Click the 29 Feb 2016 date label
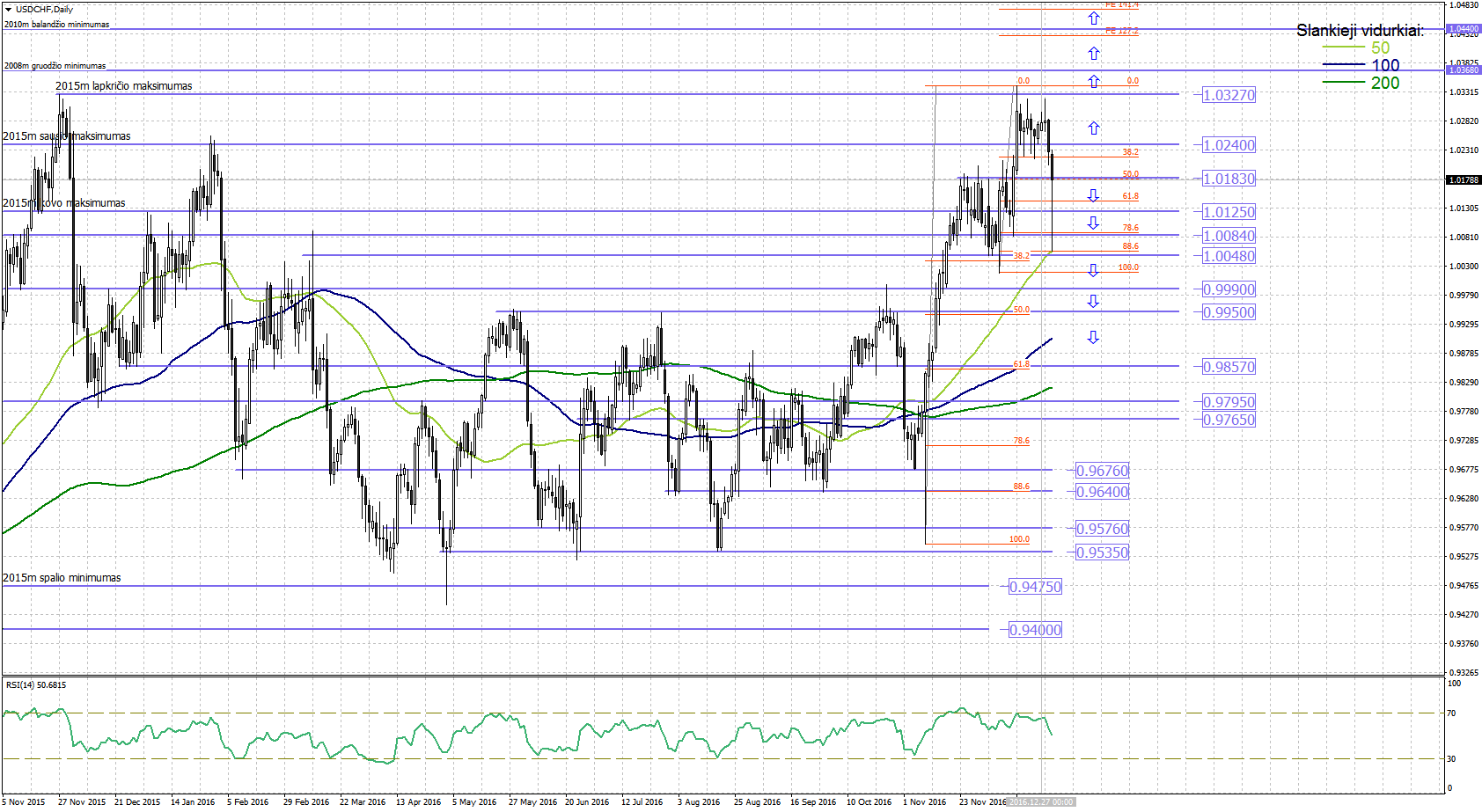Screen dimensions: 1482x812 [x=306, y=802]
